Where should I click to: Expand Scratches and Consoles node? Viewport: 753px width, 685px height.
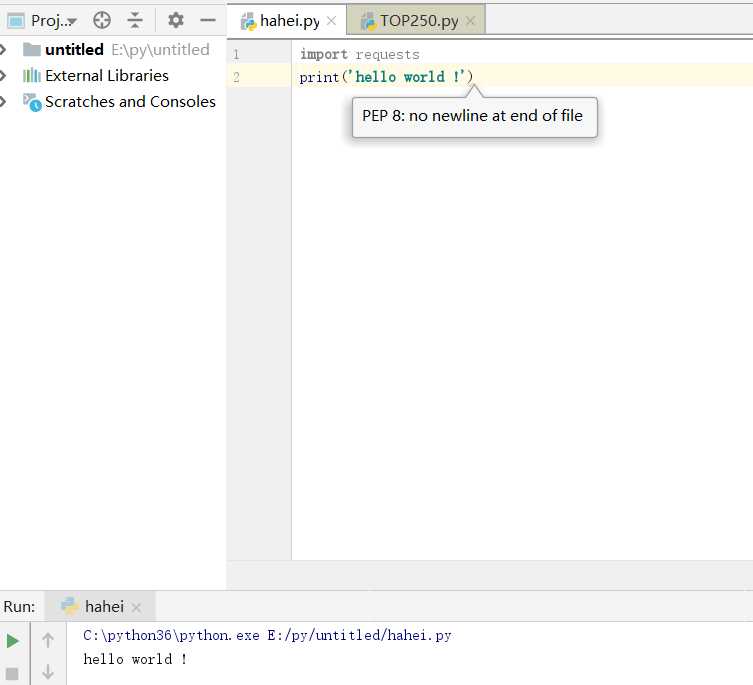coord(3,101)
